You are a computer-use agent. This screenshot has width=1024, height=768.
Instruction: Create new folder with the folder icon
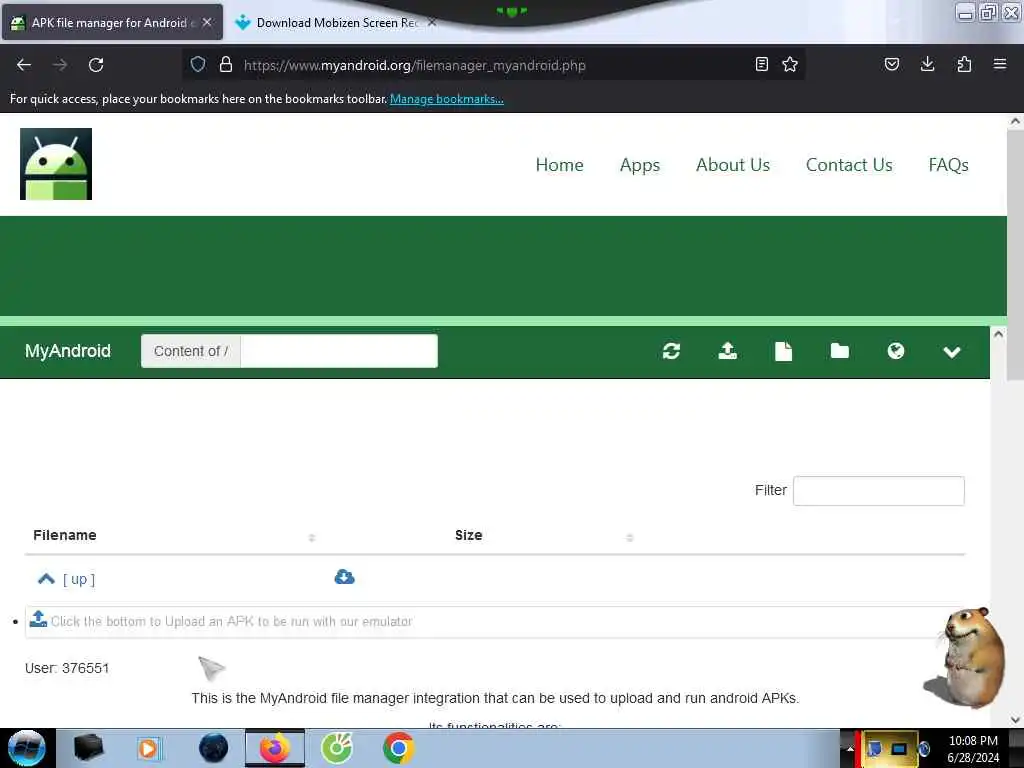[840, 351]
